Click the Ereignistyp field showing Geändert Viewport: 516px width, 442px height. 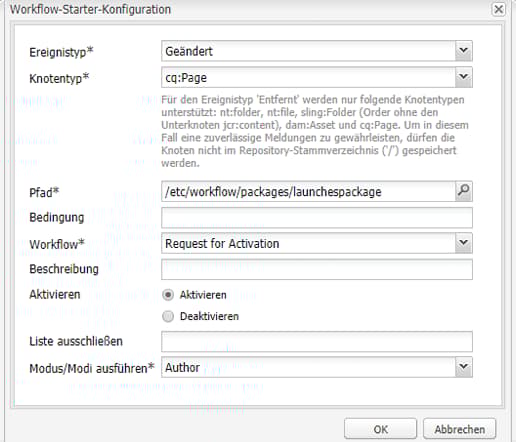click(308, 51)
